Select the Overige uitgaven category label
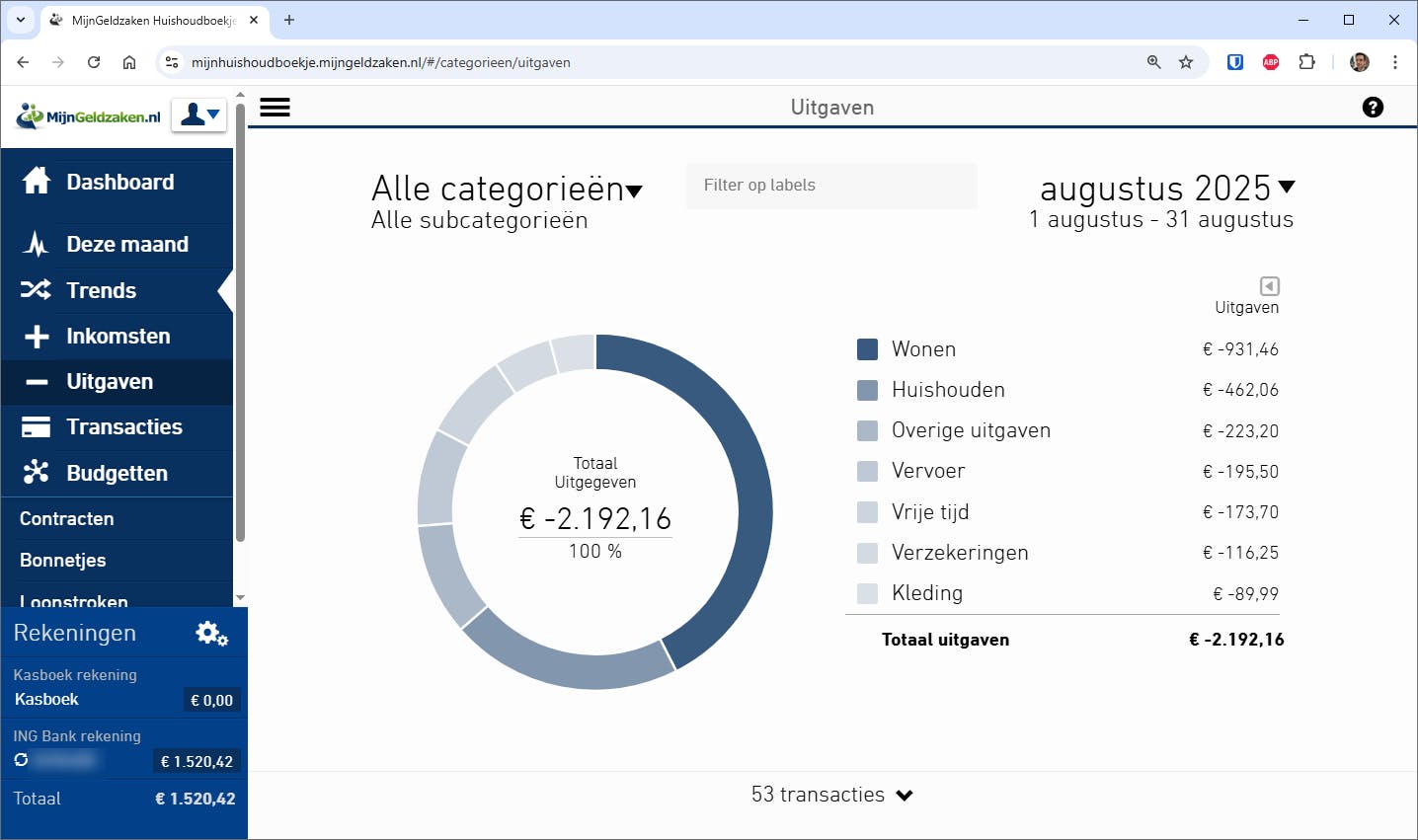Screen dimensions: 1418x840 coord(971,430)
